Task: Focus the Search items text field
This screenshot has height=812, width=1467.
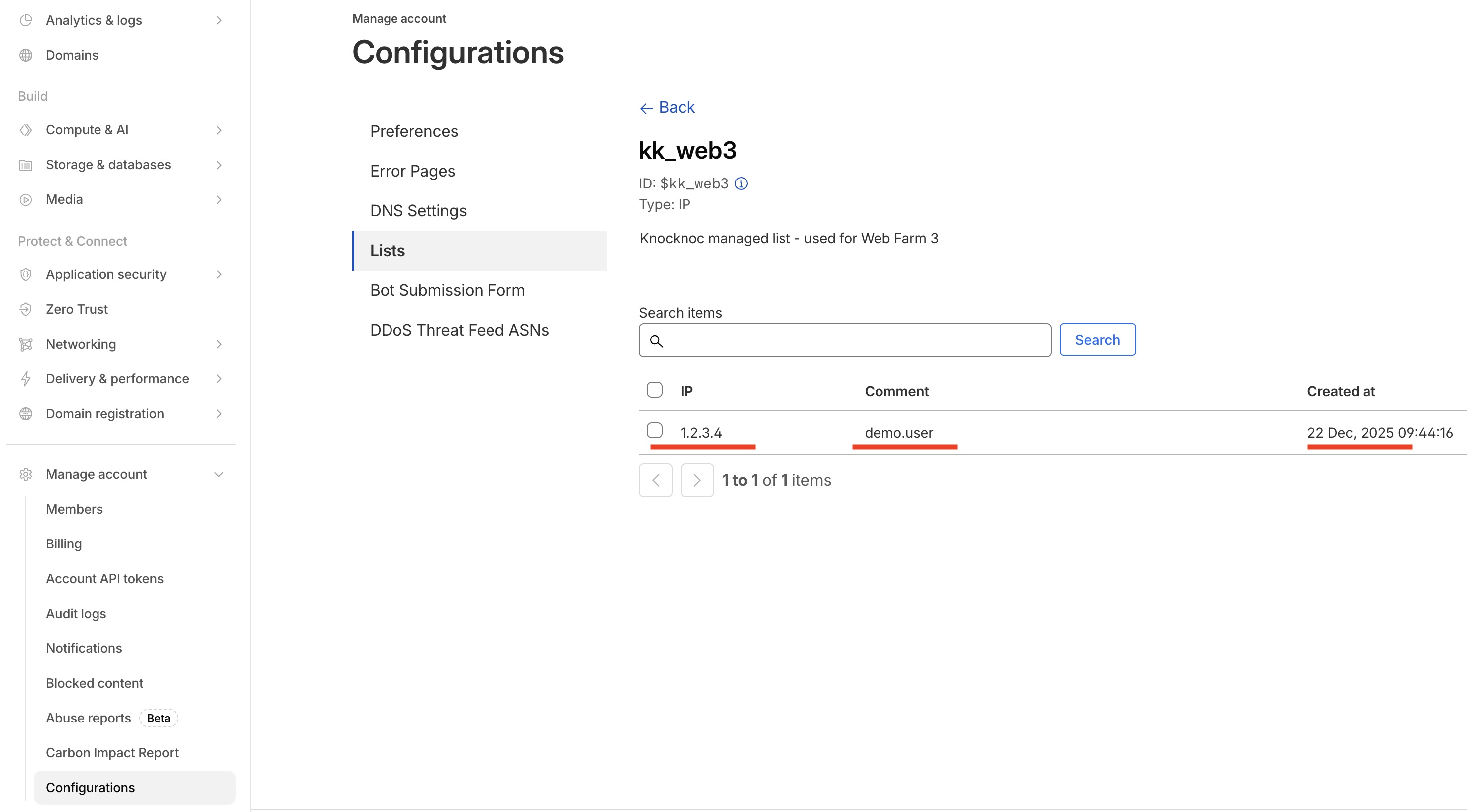Action: click(x=854, y=341)
